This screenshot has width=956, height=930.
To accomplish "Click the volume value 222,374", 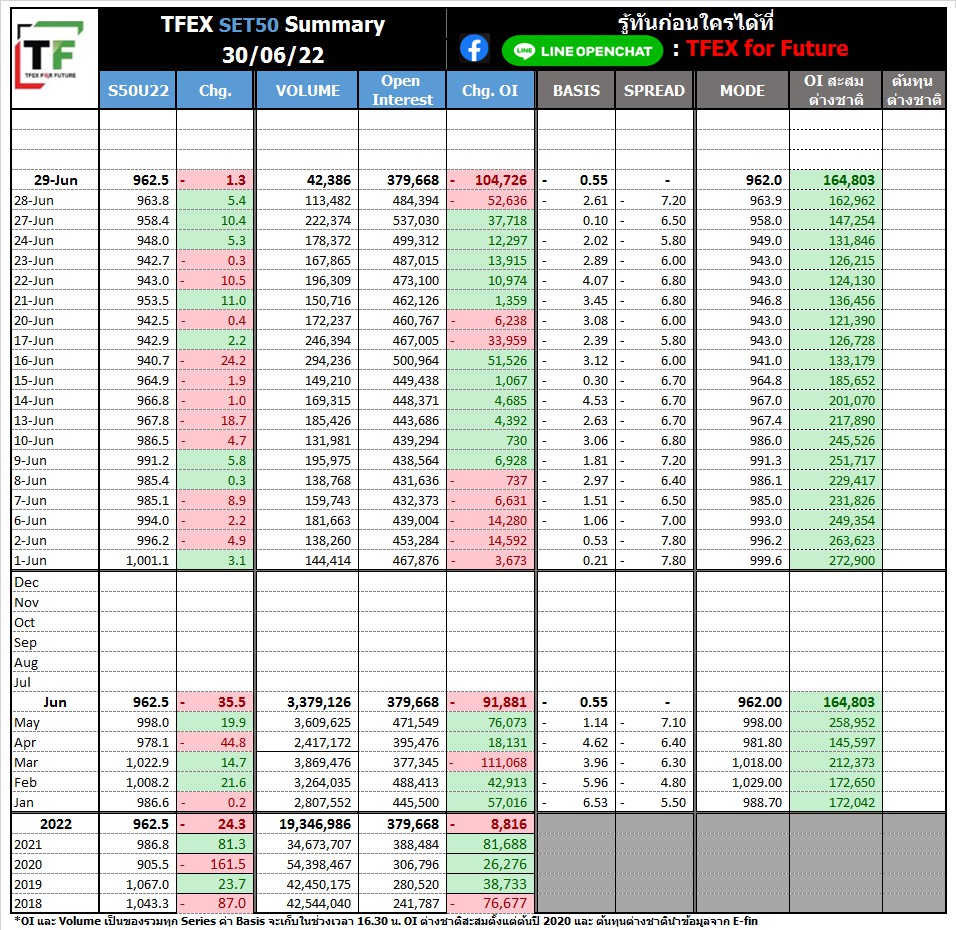I will pos(328,221).
